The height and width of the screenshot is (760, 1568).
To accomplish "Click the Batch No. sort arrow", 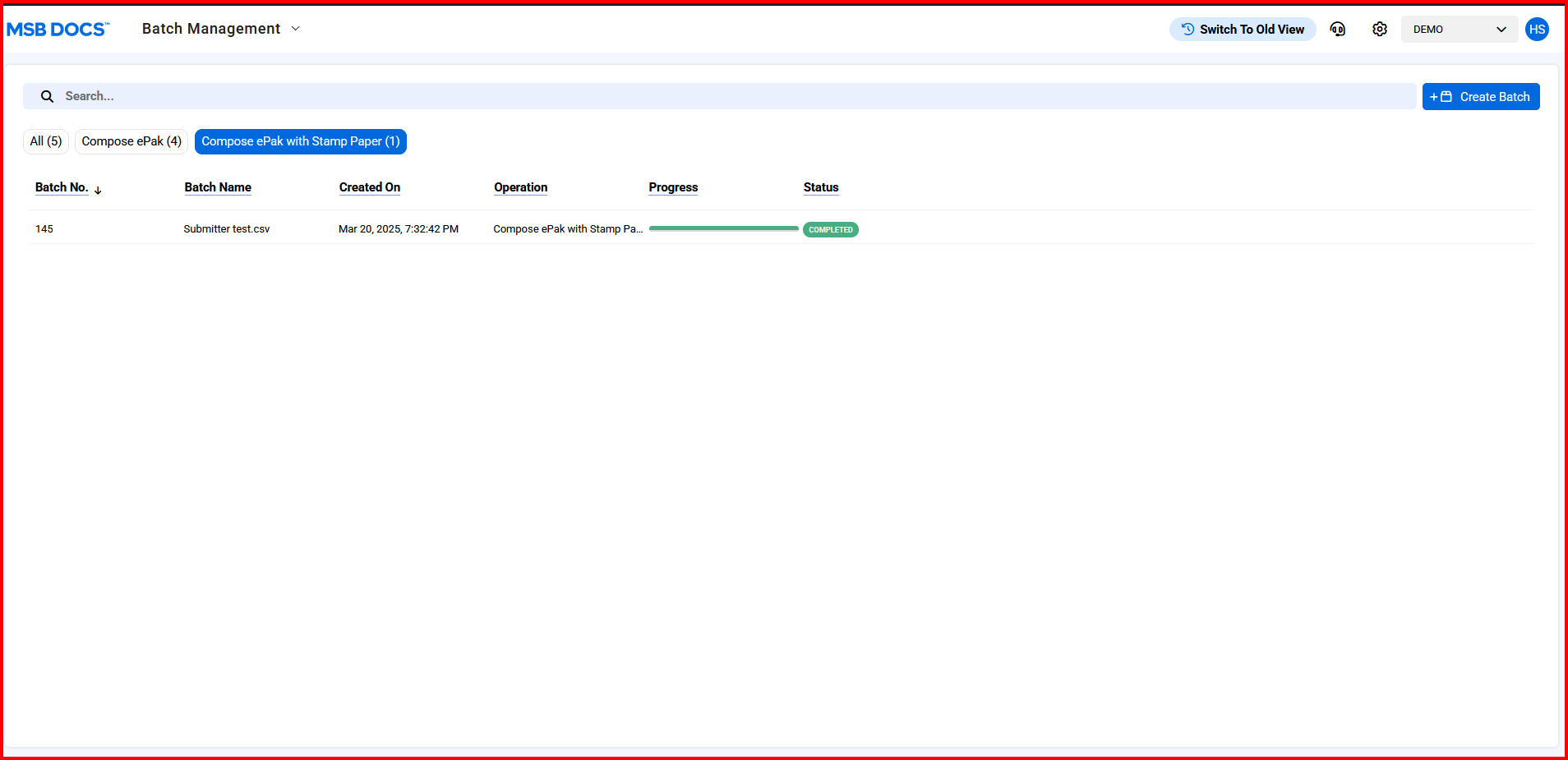I will [98, 190].
